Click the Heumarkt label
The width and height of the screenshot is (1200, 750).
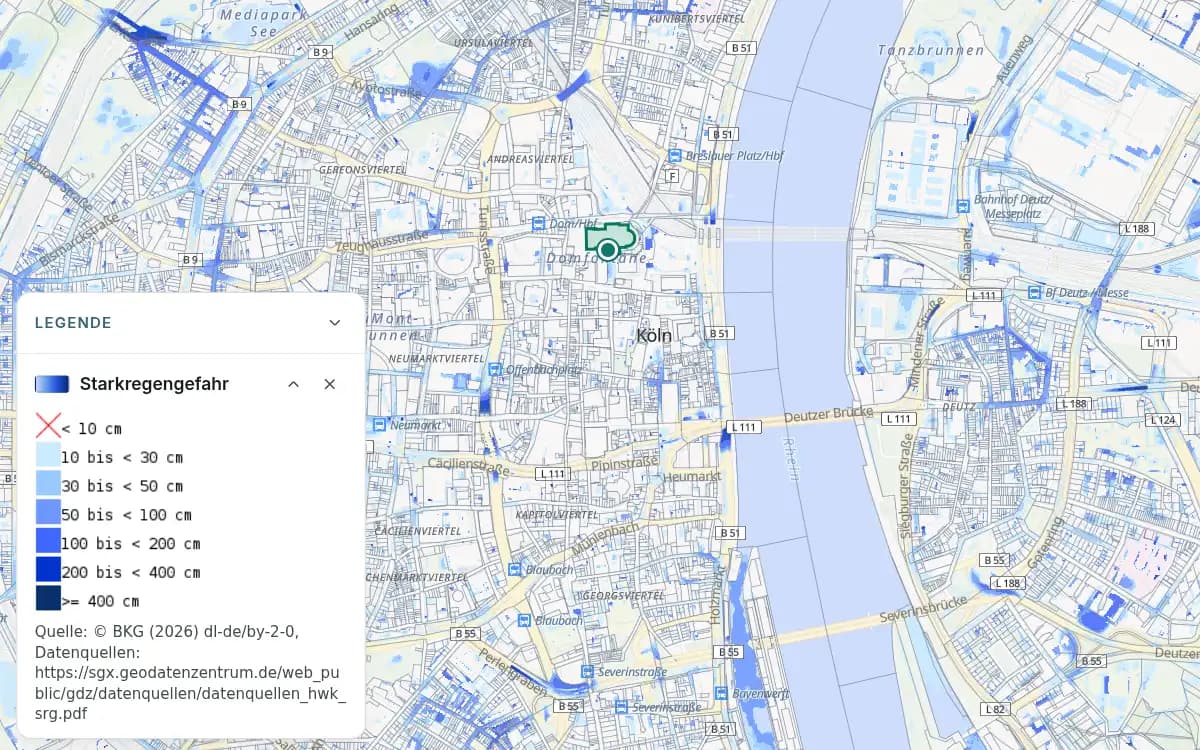tap(692, 477)
